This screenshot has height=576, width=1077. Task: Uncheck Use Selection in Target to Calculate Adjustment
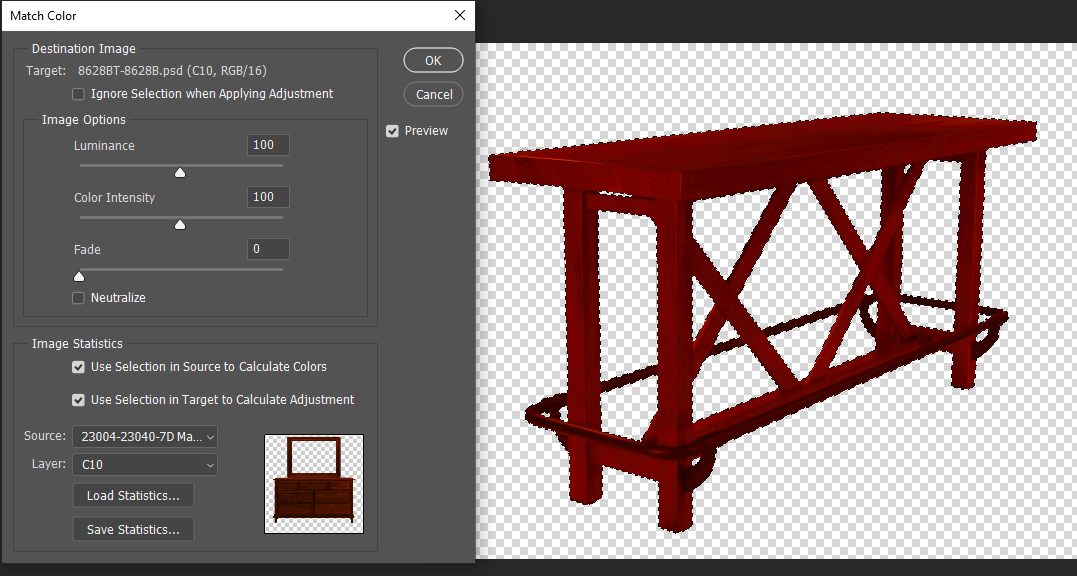(78, 398)
